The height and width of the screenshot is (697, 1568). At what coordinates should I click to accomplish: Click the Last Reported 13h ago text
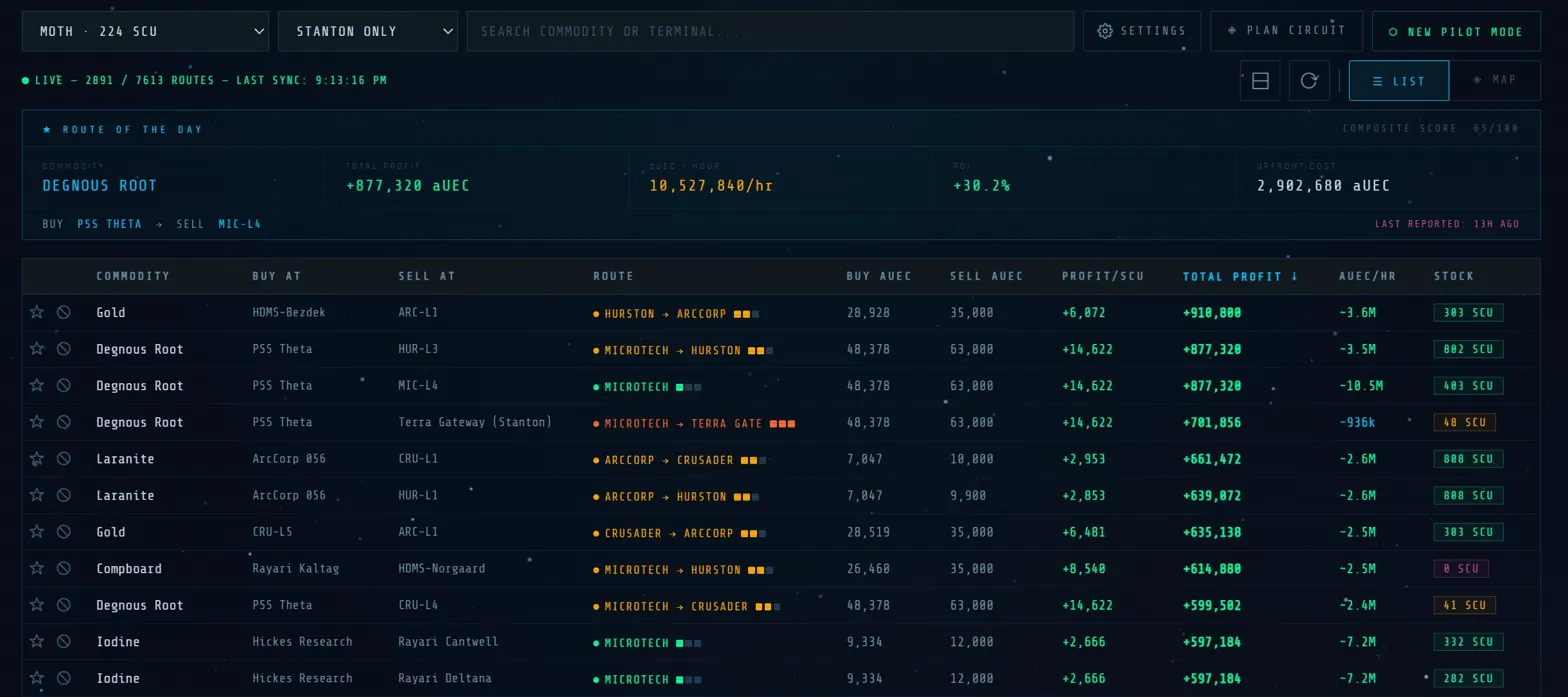click(1446, 224)
